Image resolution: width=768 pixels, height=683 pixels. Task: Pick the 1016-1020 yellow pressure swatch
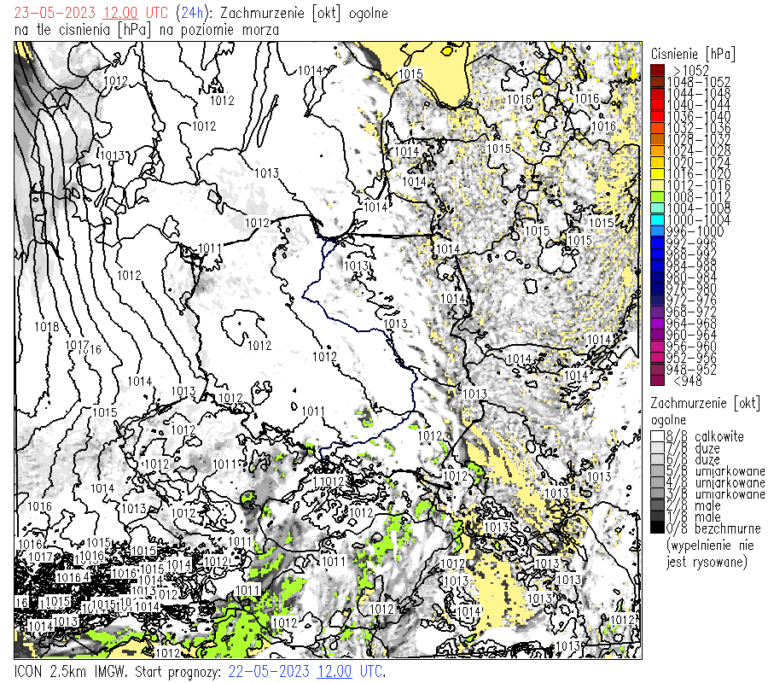[x=657, y=173]
